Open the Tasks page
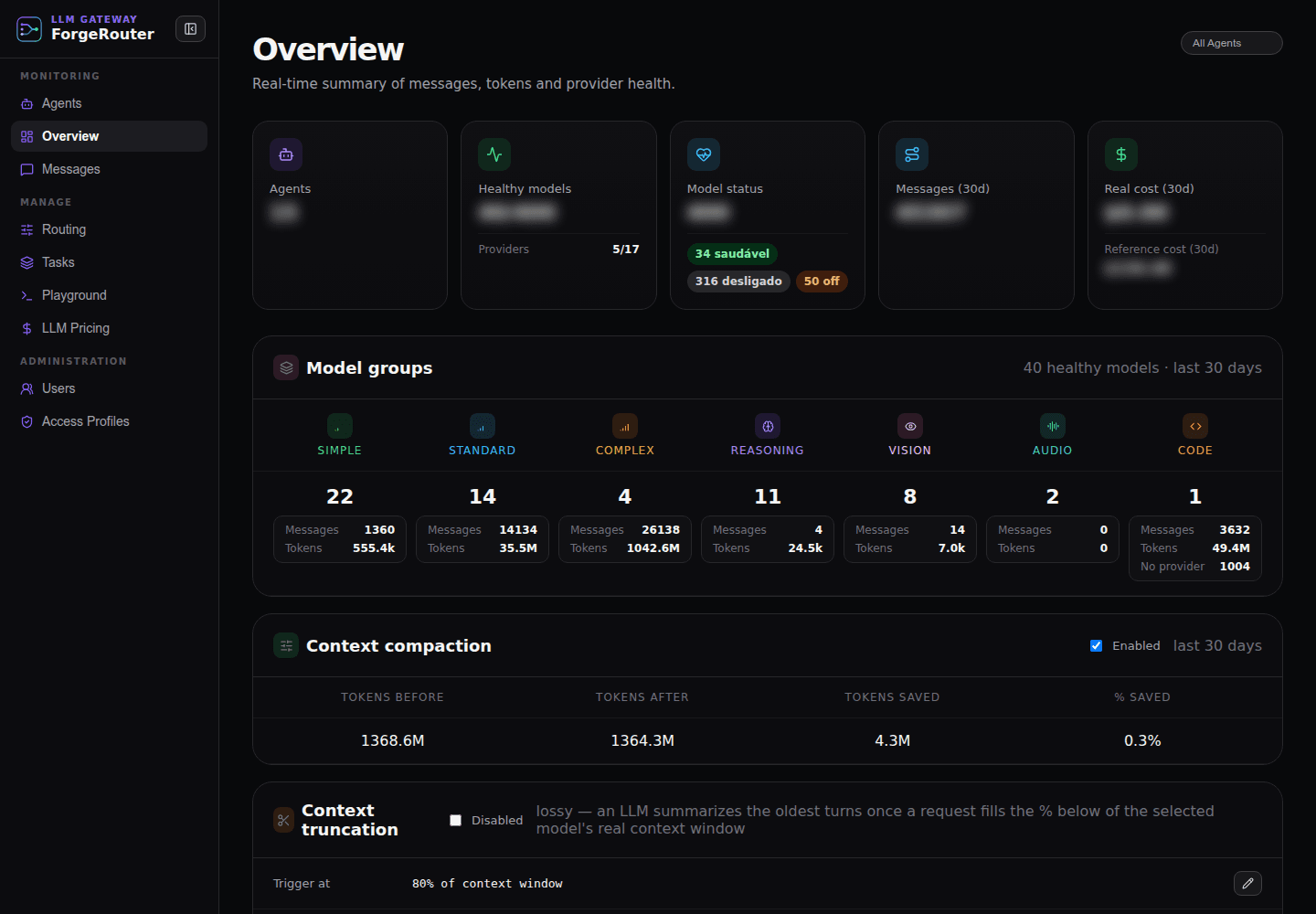 pyautogui.click(x=109, y=262)
